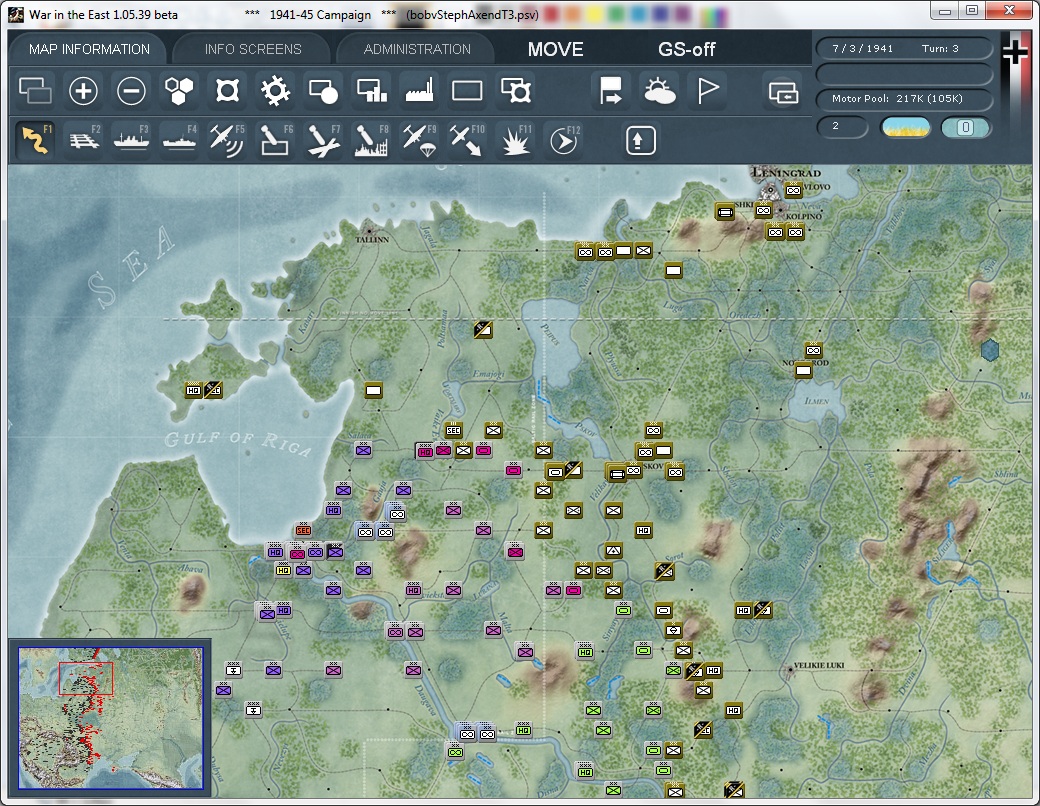Open the ADMINISTRATION tab

pyautogui.click(x=417, y=49)
